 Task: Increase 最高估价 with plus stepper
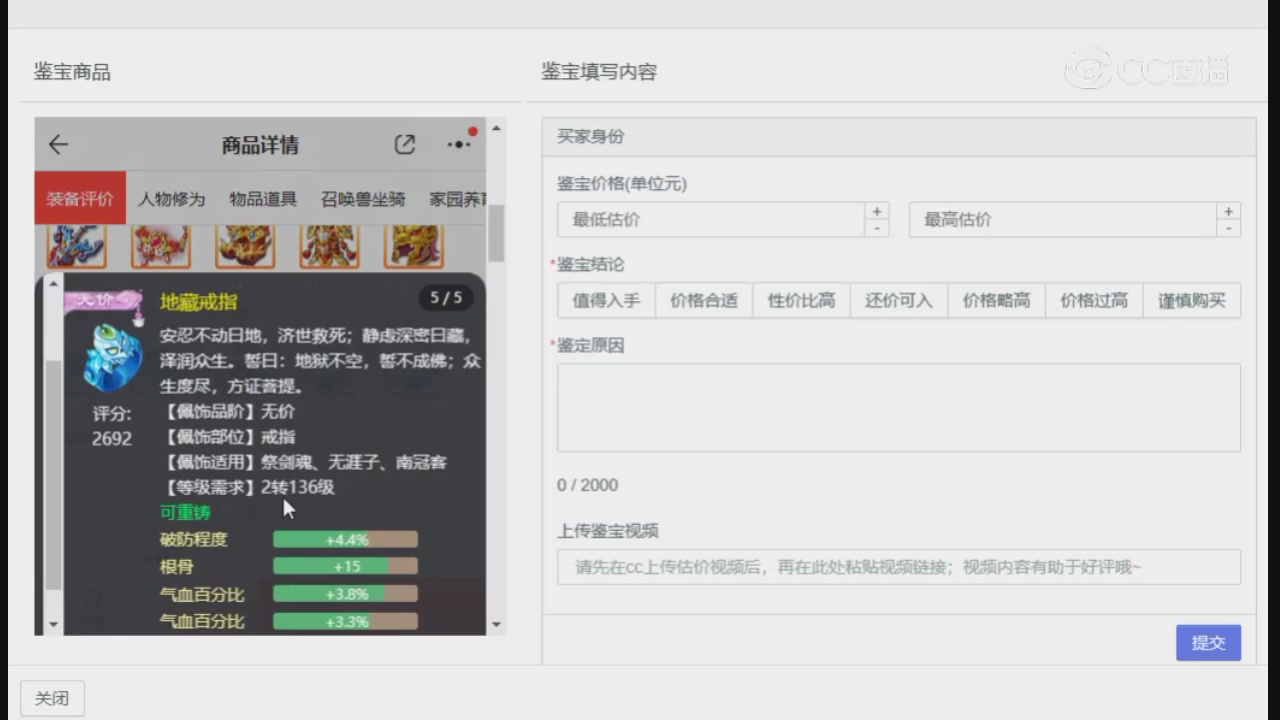1229,211
